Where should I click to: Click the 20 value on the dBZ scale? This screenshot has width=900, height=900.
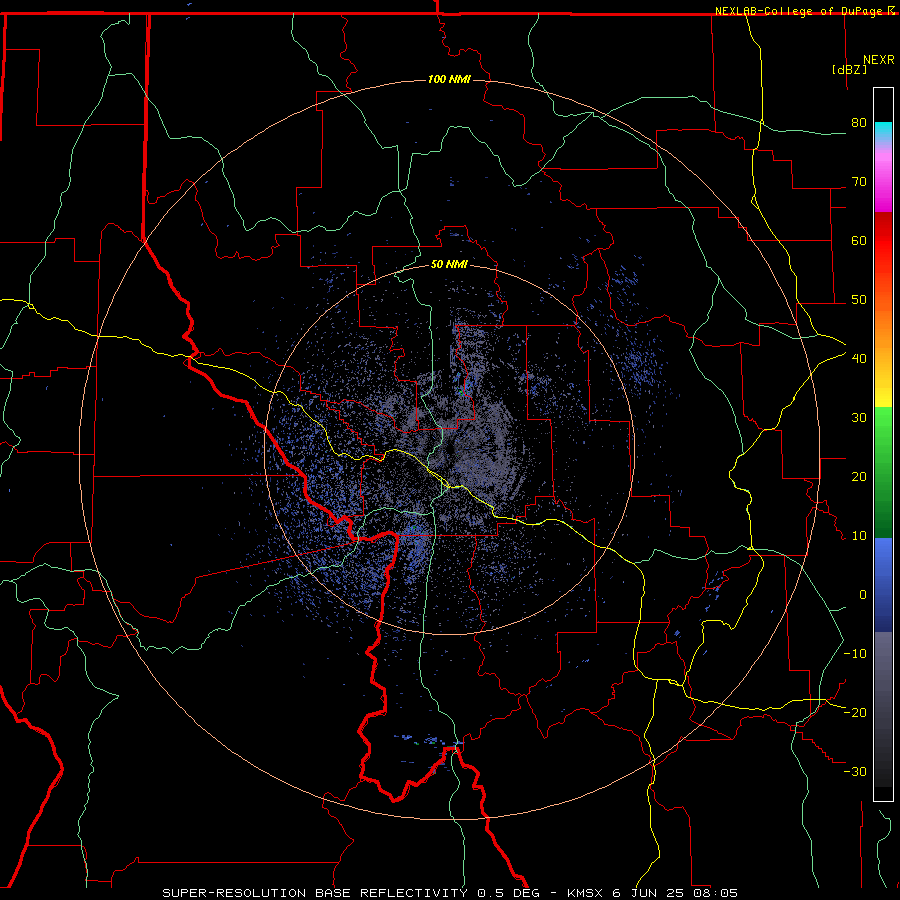pos(859,477)
